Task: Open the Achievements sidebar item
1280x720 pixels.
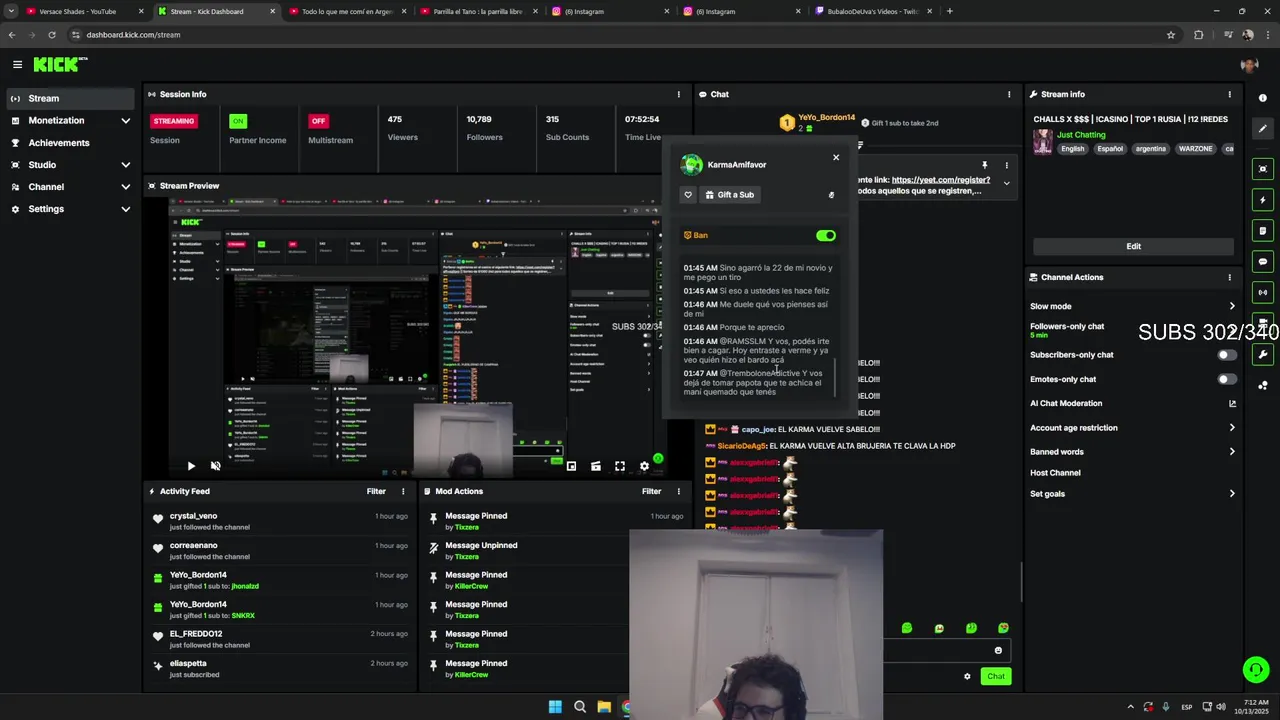Action: 68,143
